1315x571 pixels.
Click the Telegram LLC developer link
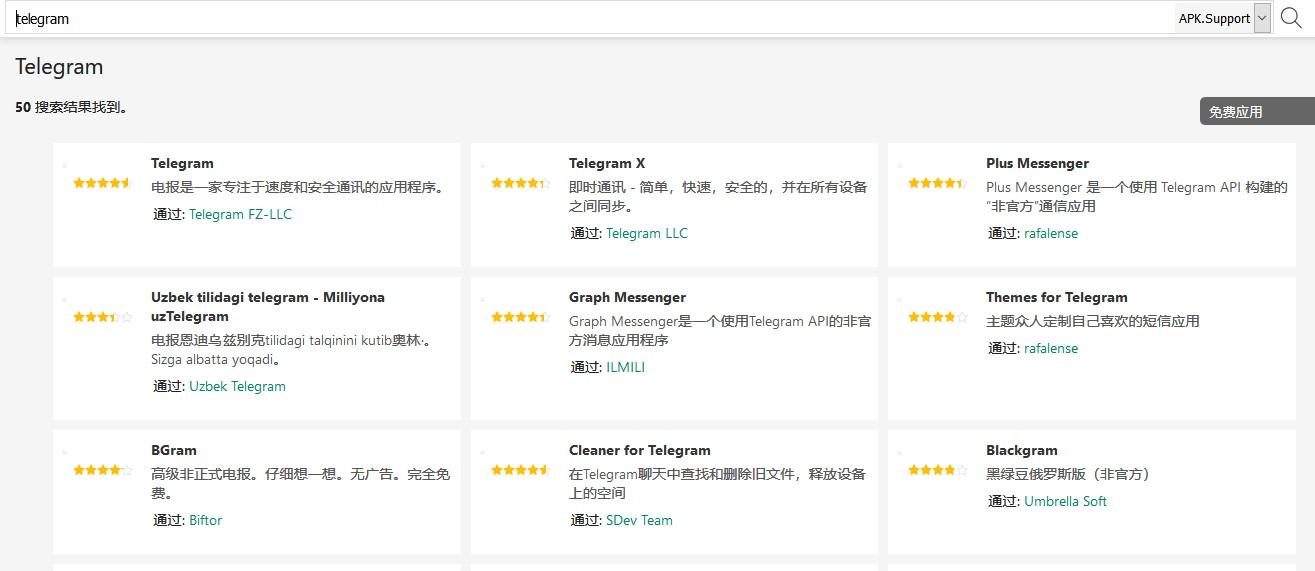coord(647,233)
